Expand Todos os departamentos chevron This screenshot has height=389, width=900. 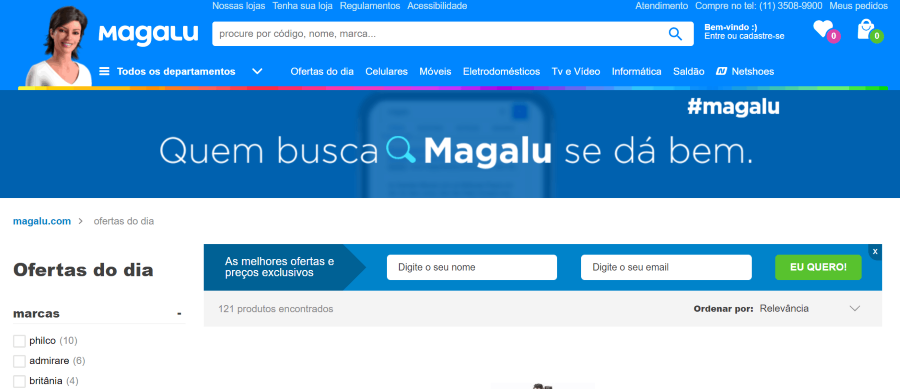coord(257,72)
